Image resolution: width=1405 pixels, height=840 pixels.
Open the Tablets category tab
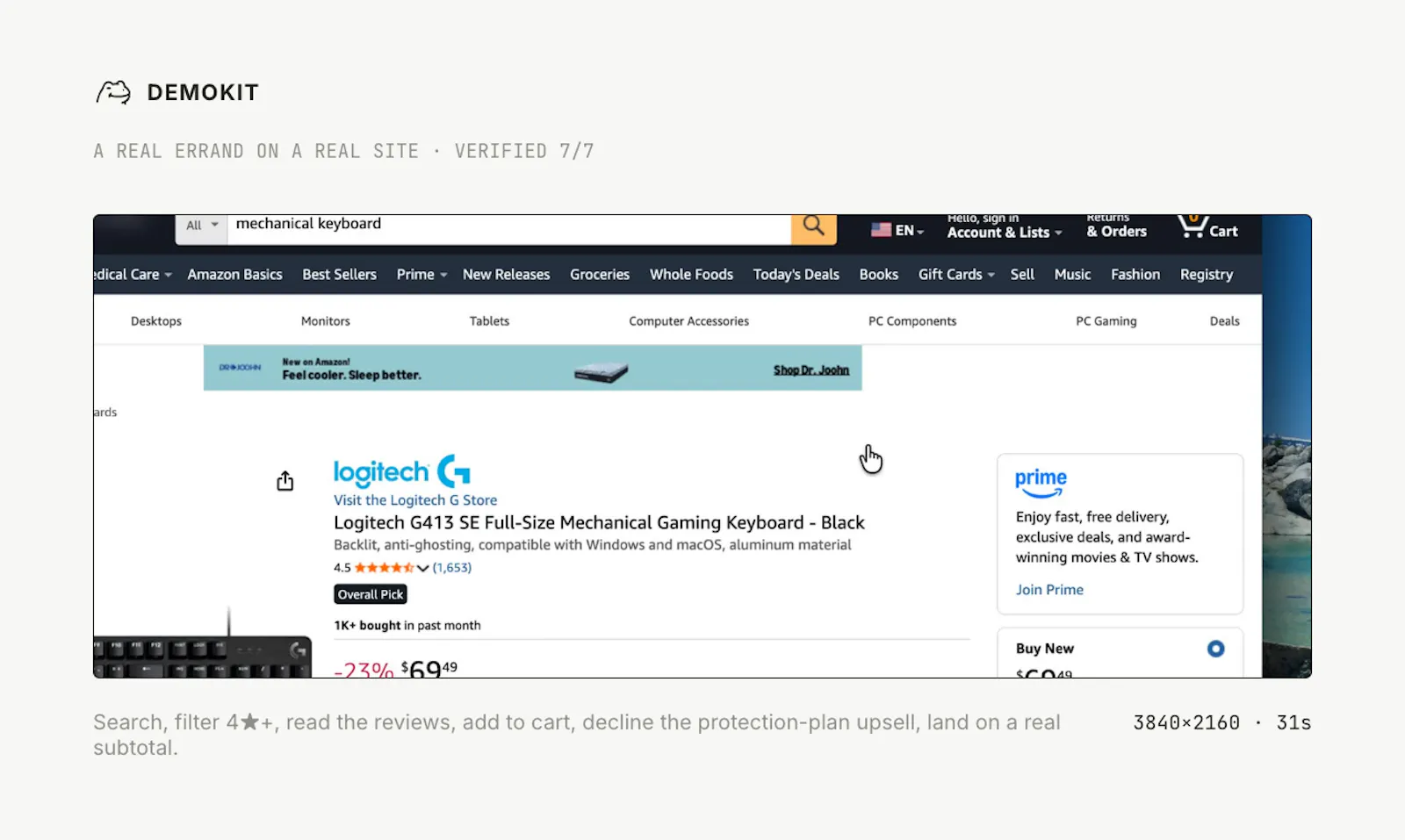(x=489, y=321)
